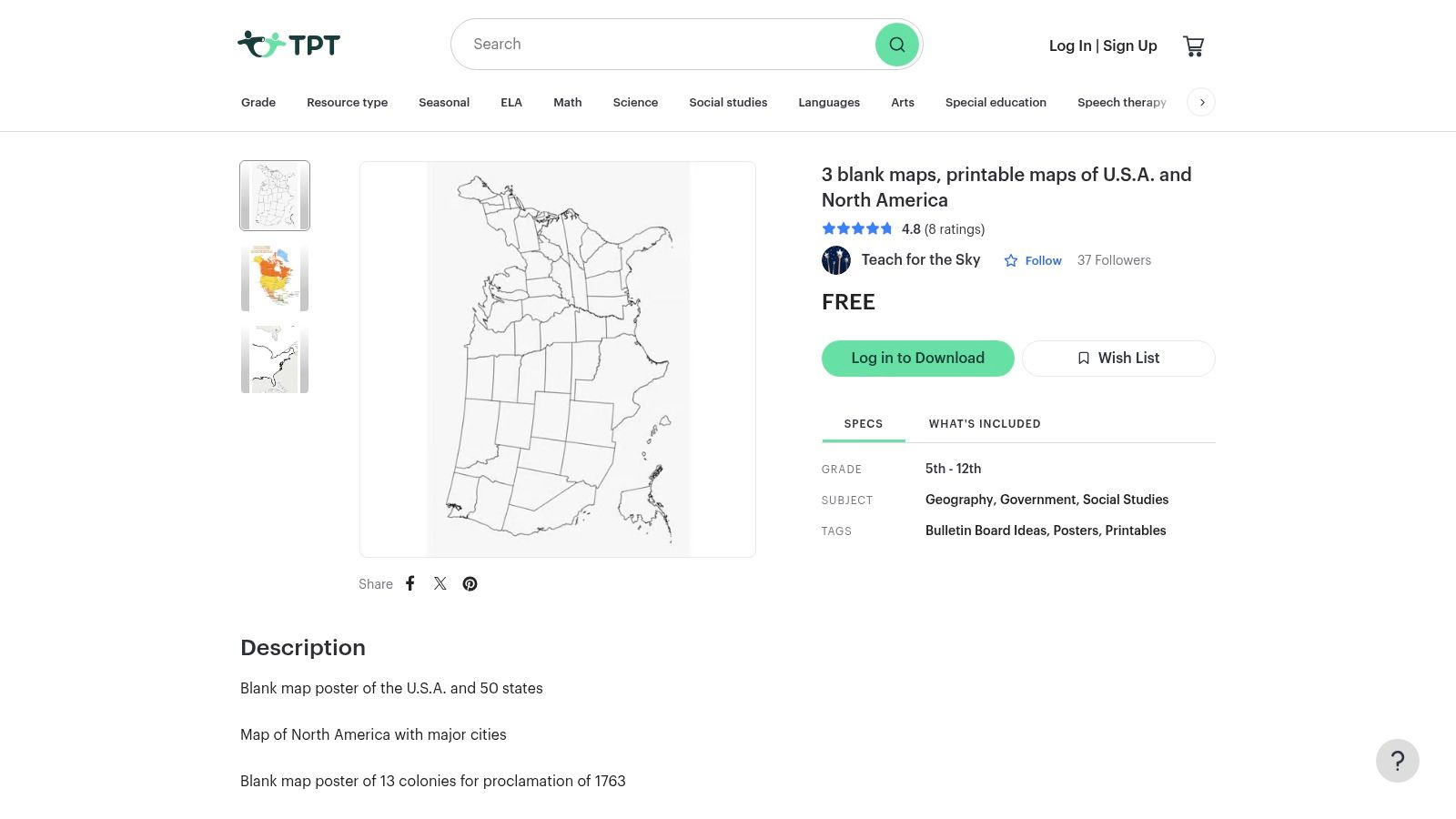1456x819 pixels.
Task: Add item to Wish List
Action: pyautogui.click(x=1117, y=359)
